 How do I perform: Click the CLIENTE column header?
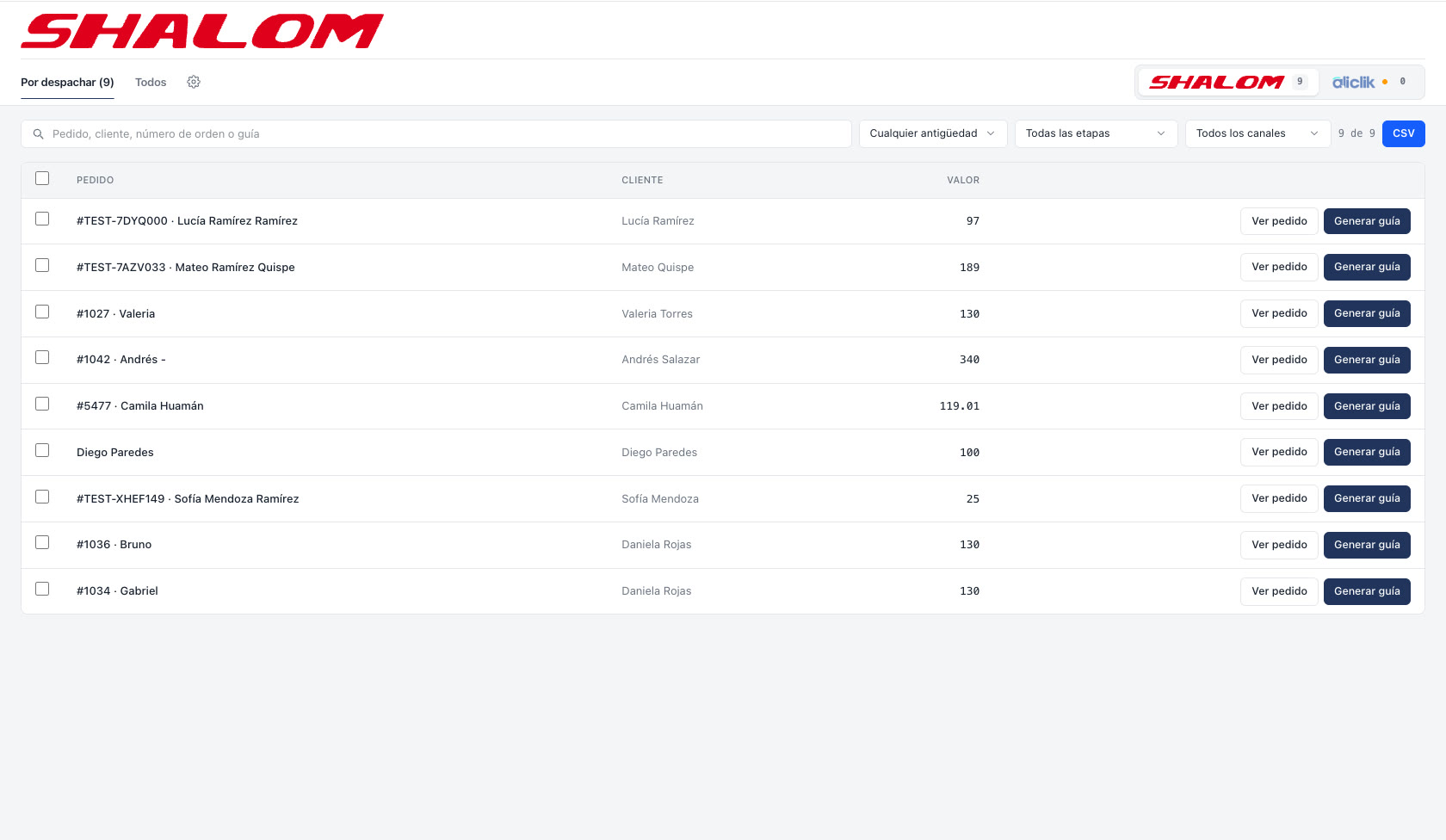point(642,180)
